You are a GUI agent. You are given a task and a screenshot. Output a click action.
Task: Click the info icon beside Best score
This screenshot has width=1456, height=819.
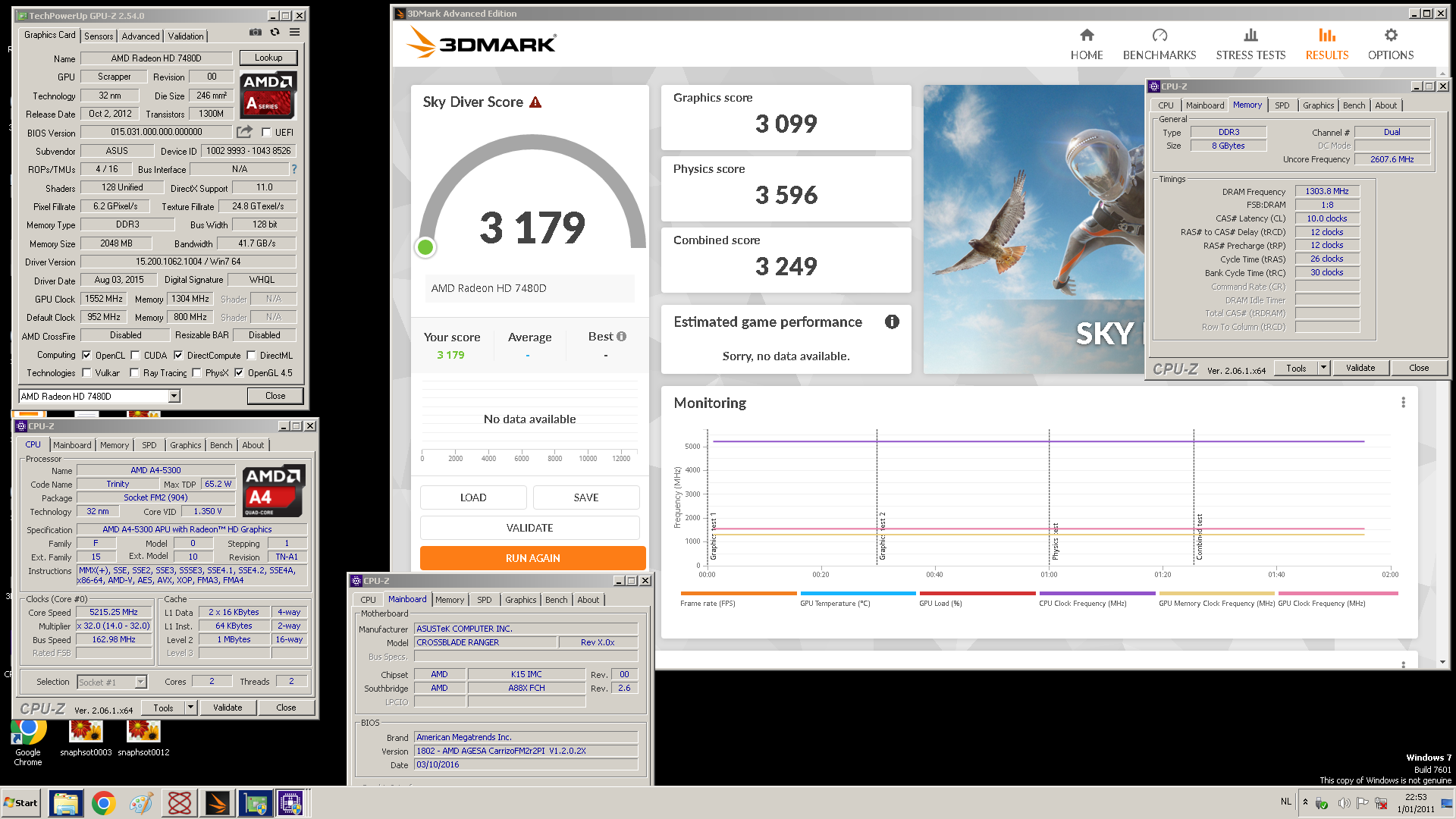click(x=622, y=337)
